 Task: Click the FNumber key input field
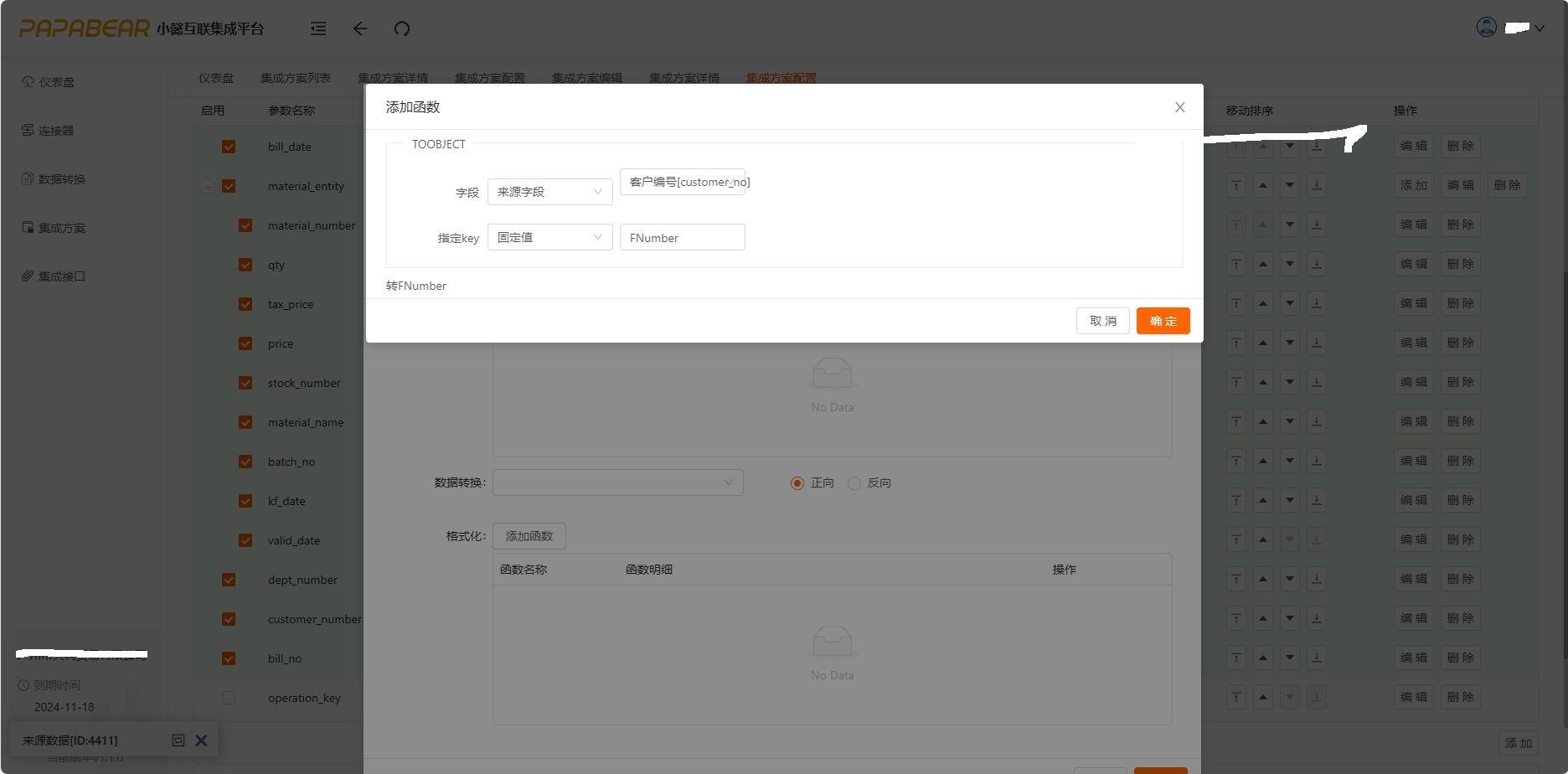click(x=682, y=238)
